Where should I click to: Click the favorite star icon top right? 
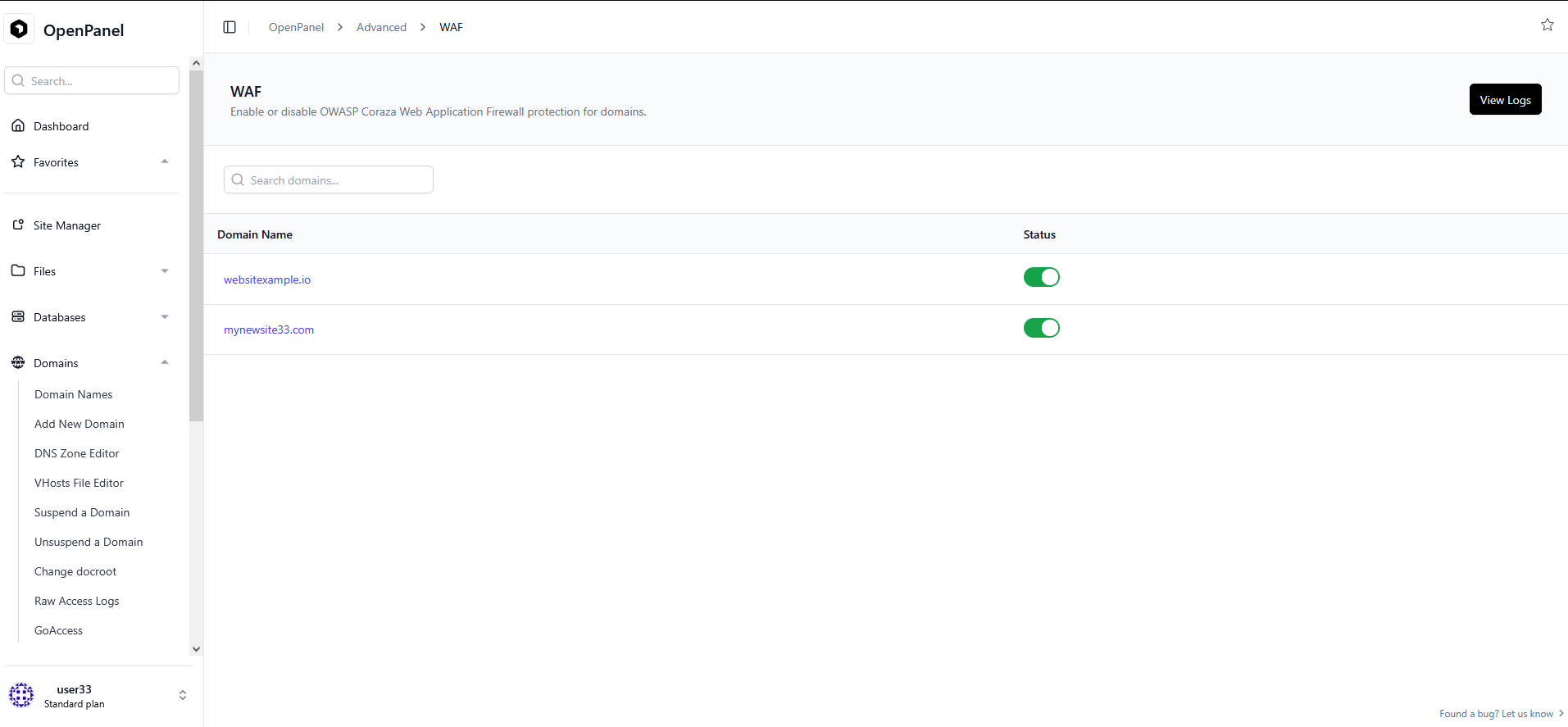click(1547, 25)
